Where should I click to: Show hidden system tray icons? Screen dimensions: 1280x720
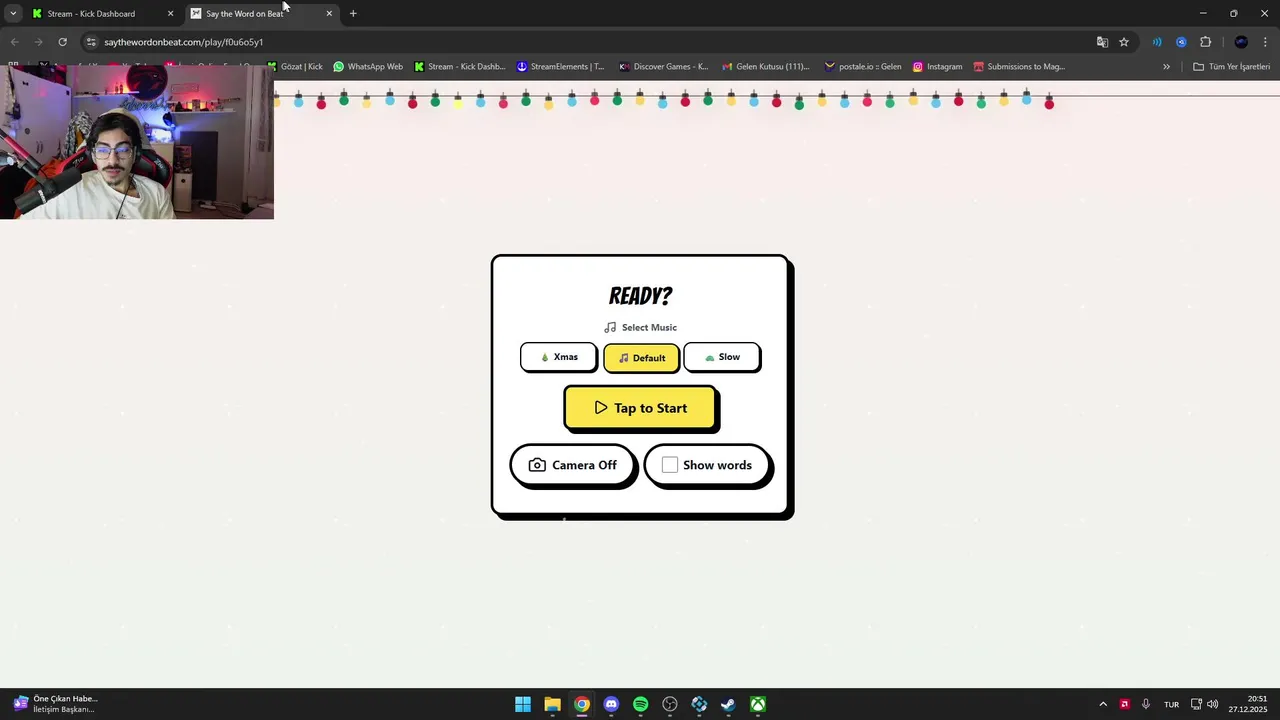click(x=1103, y=704)
